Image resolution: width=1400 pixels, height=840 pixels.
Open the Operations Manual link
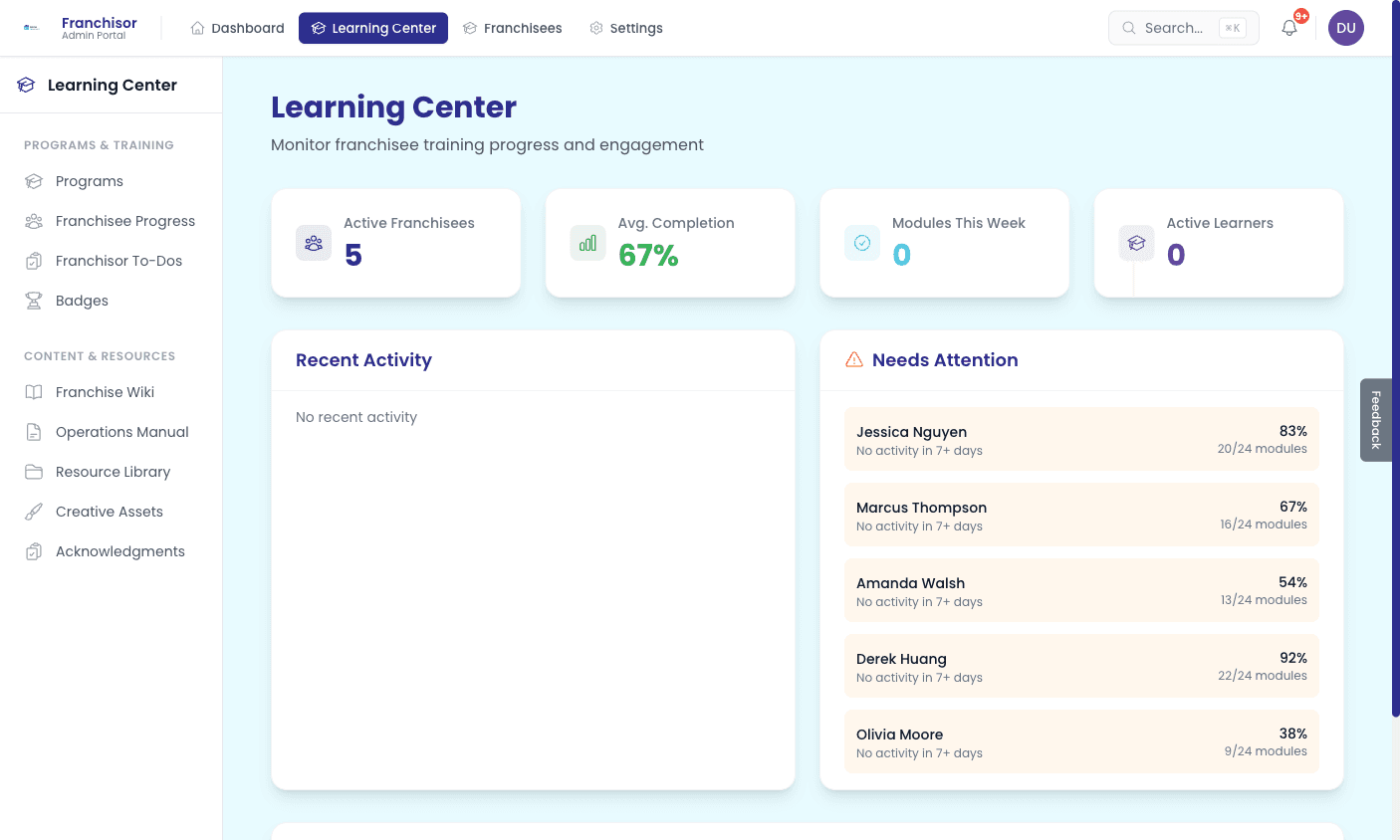tap(121, 432)
